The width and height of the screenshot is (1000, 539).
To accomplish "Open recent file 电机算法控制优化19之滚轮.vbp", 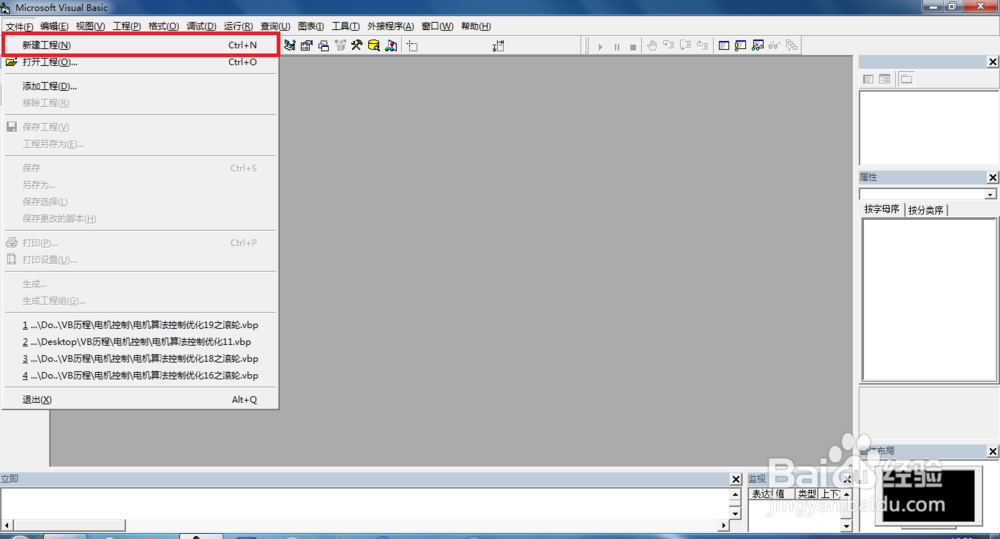I will click(x=140, y=325).
